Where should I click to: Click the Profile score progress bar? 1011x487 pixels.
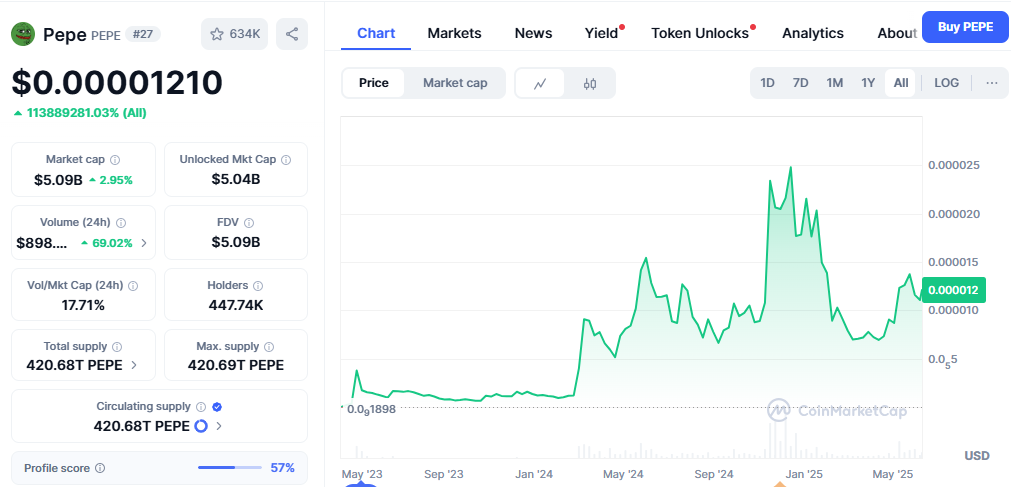(230, 468)
